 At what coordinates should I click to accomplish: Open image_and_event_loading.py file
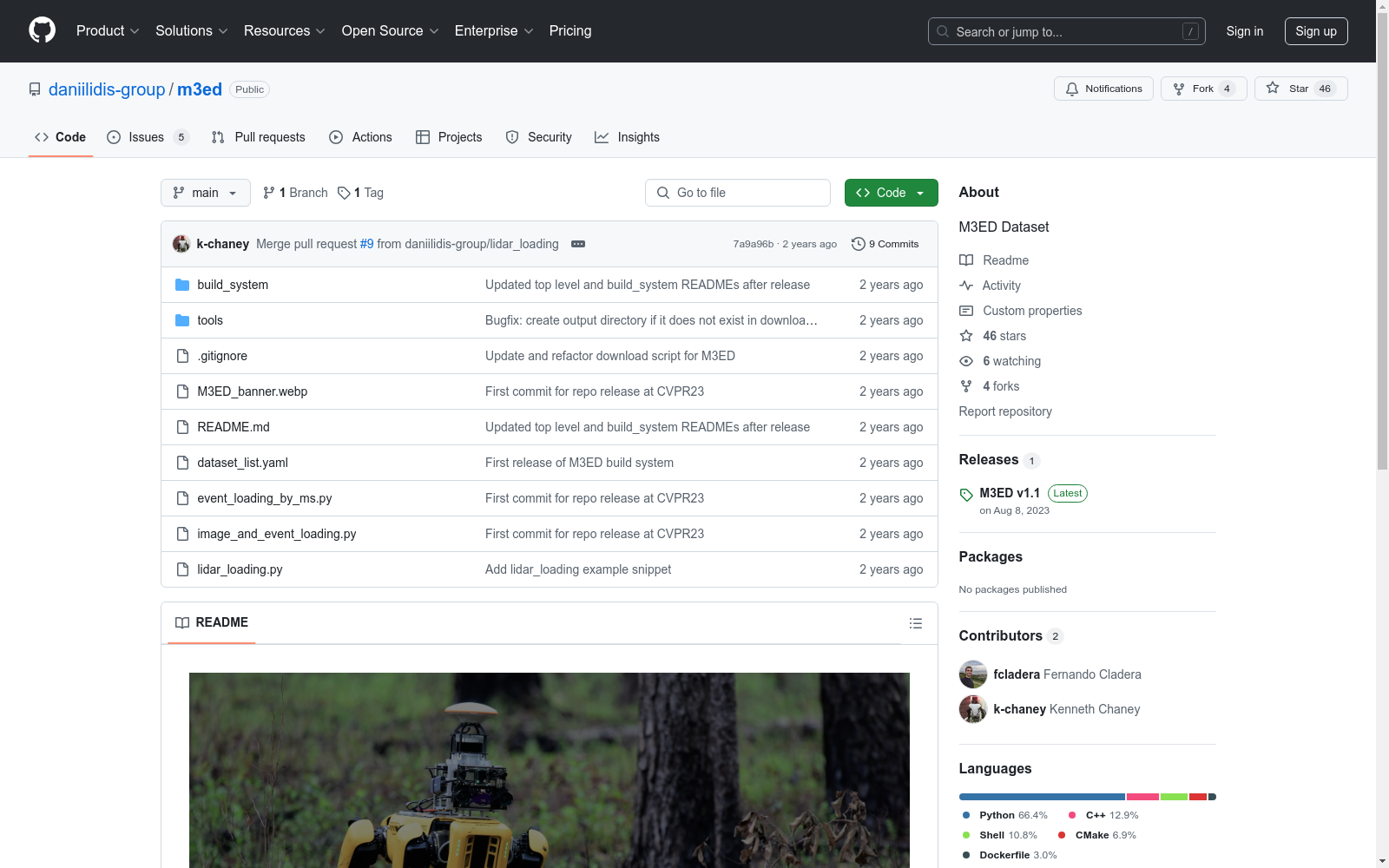tap(277, 534)
